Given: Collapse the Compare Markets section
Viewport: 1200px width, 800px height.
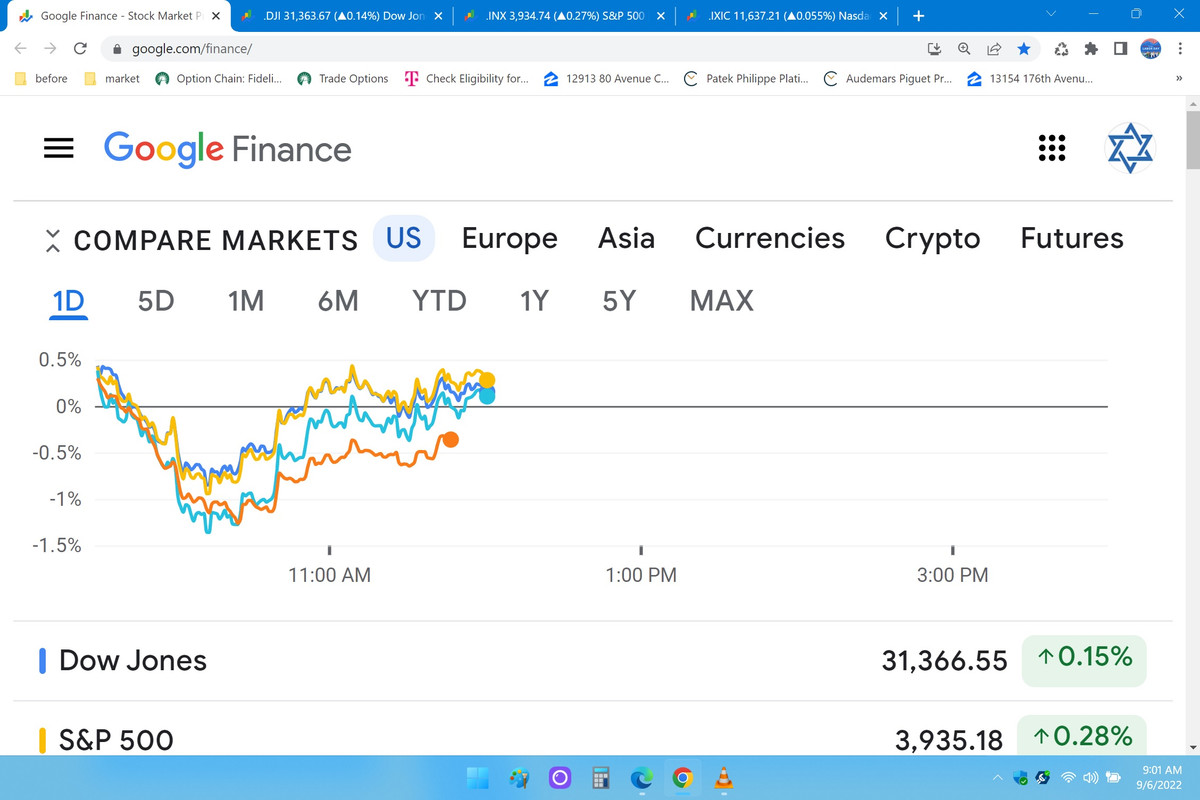Looking at the screenshot, I should pyautogui.click(x=54, y=240).
